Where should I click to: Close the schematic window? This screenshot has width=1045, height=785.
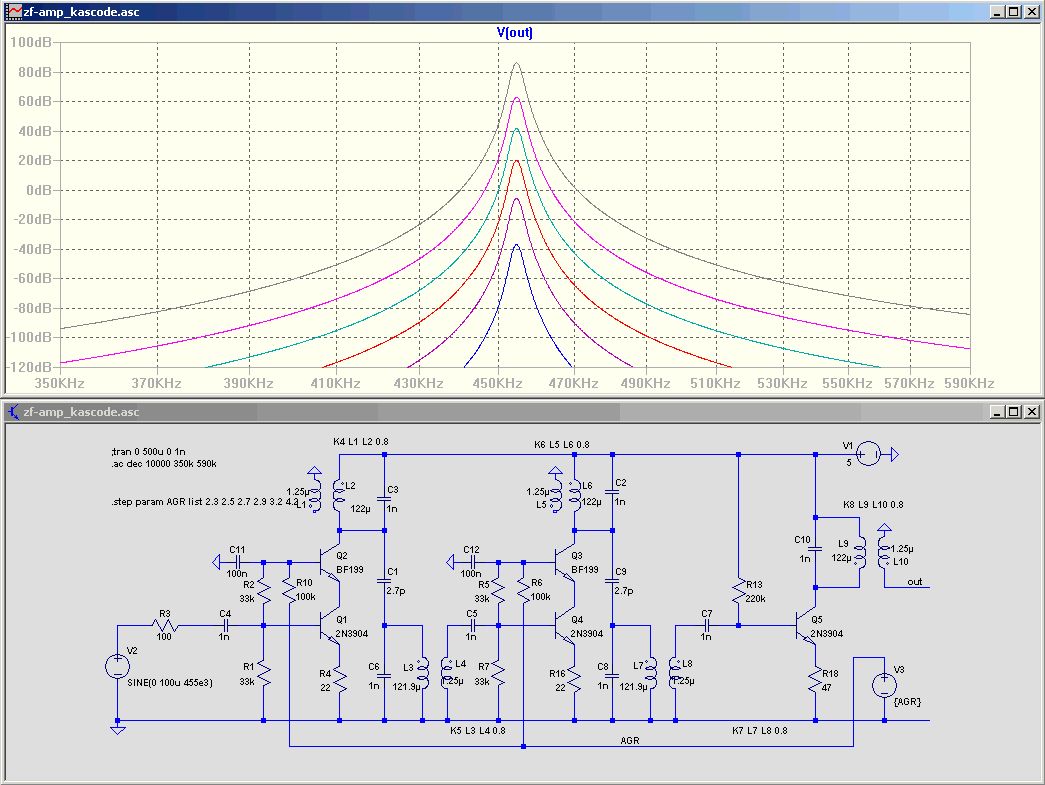[x=1030, y=412]
